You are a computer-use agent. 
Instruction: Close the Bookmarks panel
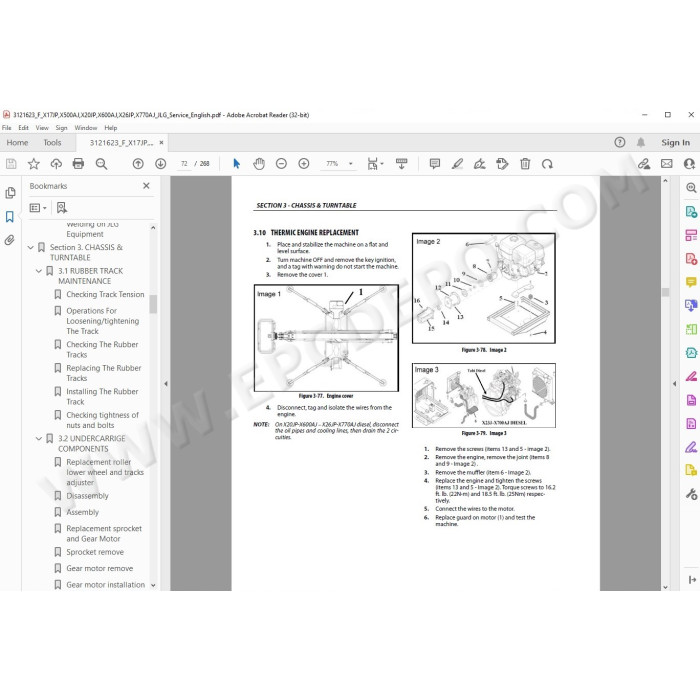tap(146, 186)
